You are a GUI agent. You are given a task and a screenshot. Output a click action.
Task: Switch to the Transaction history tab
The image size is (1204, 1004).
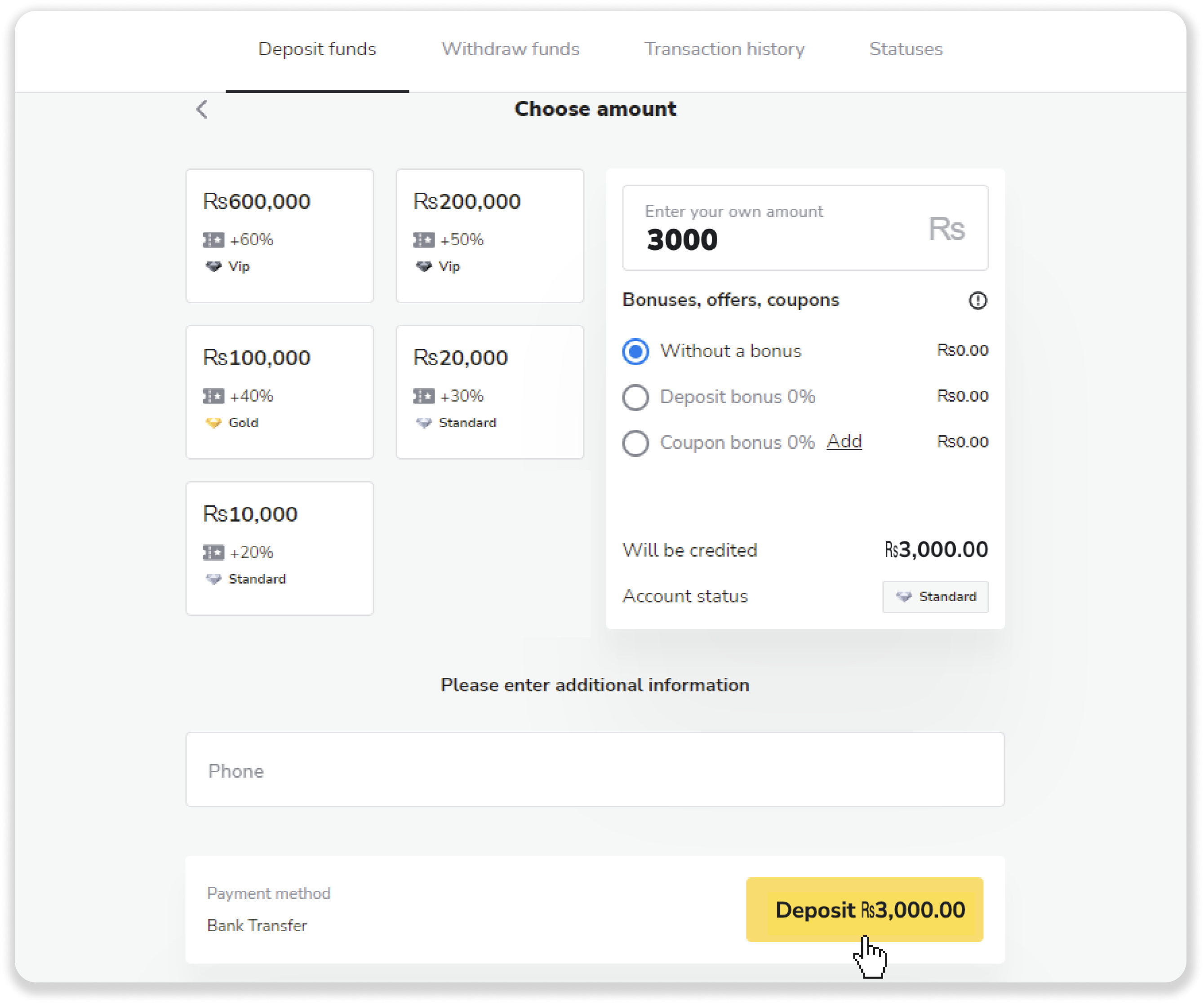point(724,49)
